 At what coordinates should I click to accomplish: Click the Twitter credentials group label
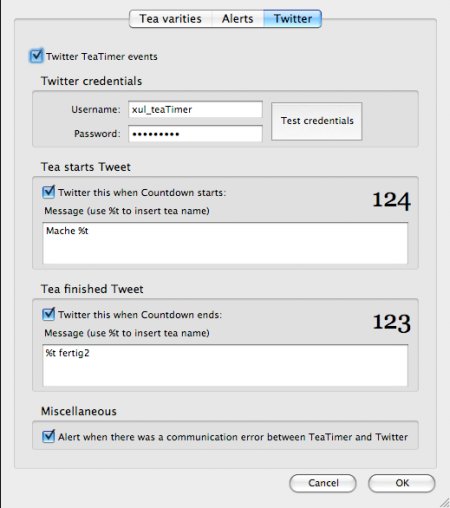91,81
